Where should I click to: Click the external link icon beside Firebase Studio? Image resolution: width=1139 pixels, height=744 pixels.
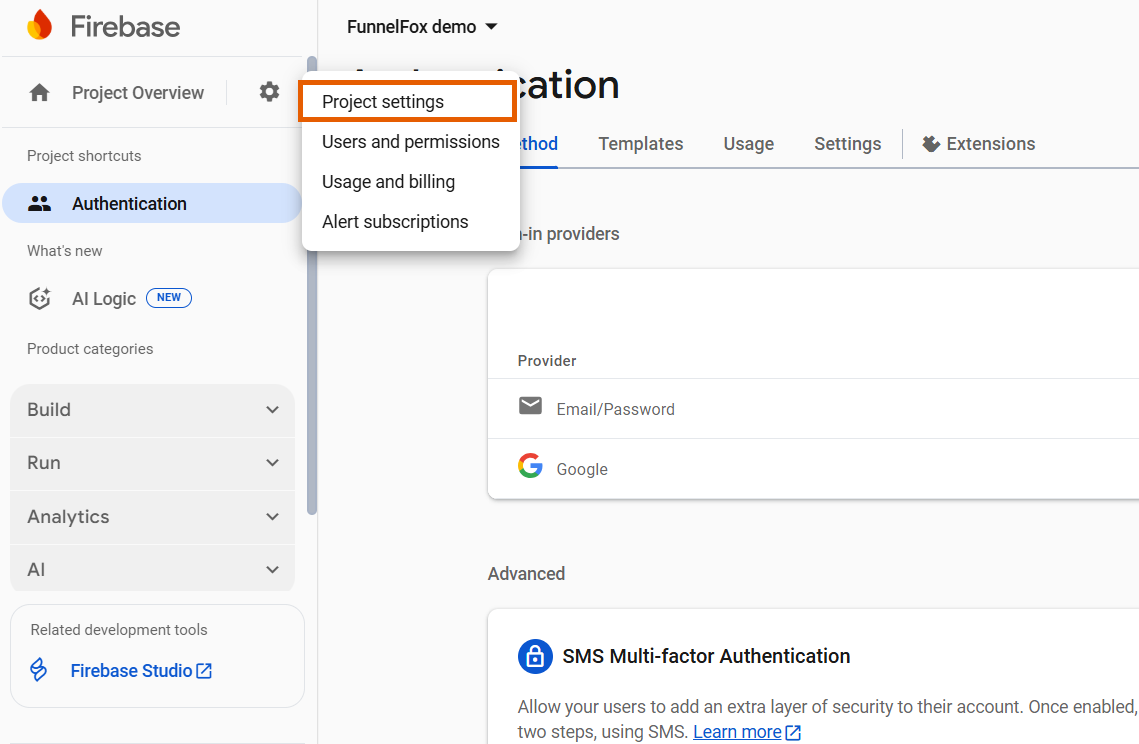204,671
